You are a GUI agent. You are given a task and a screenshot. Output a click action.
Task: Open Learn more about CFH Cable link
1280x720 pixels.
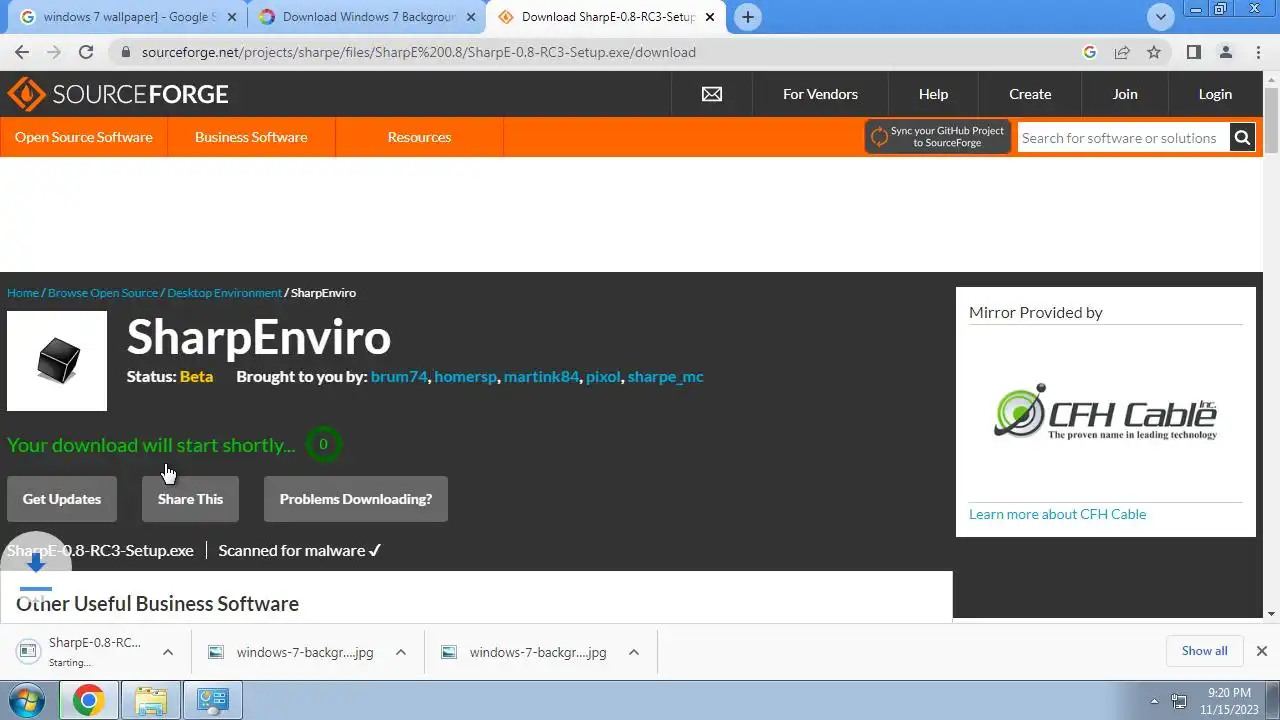(x=1057, y=514)
